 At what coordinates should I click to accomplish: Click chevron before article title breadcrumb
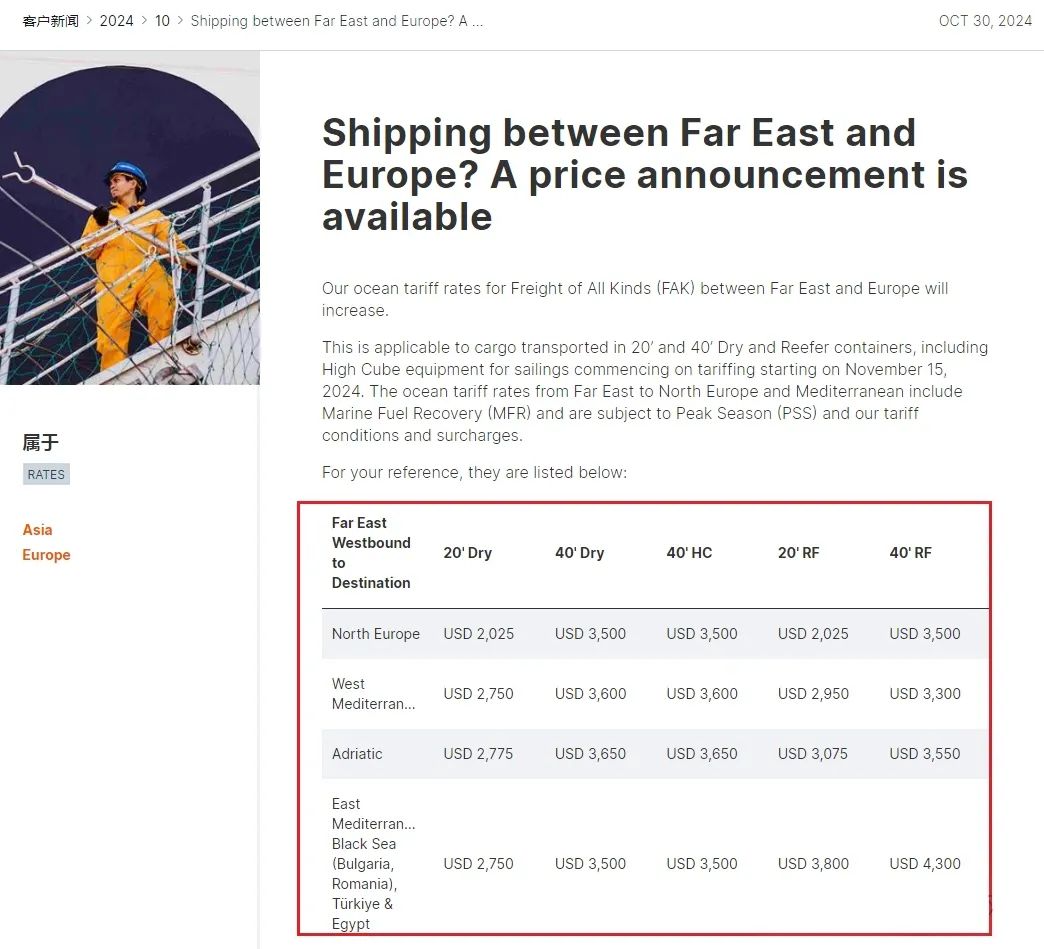coord(180,21)
